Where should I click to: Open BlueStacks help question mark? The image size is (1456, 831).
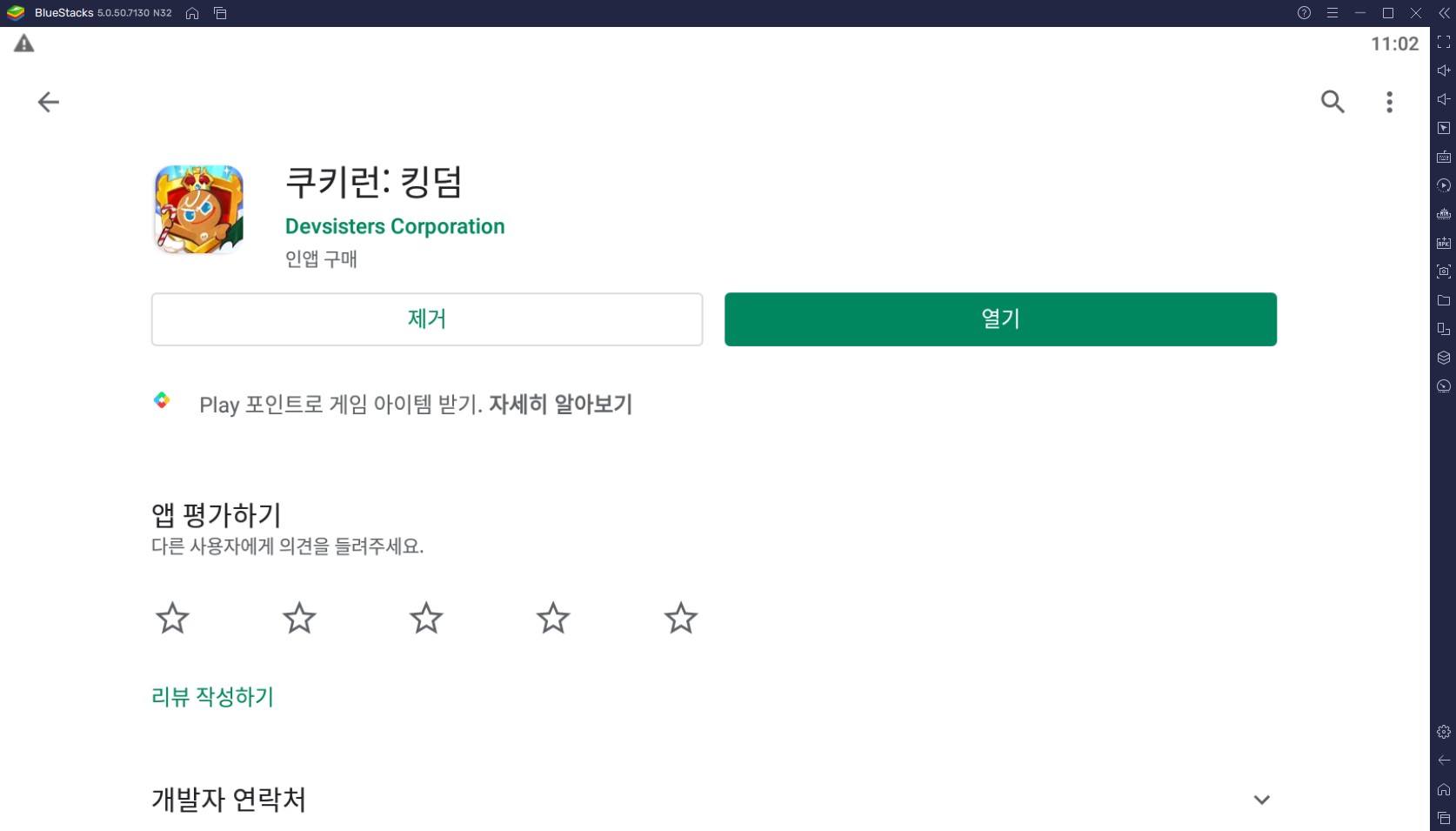1304,13
